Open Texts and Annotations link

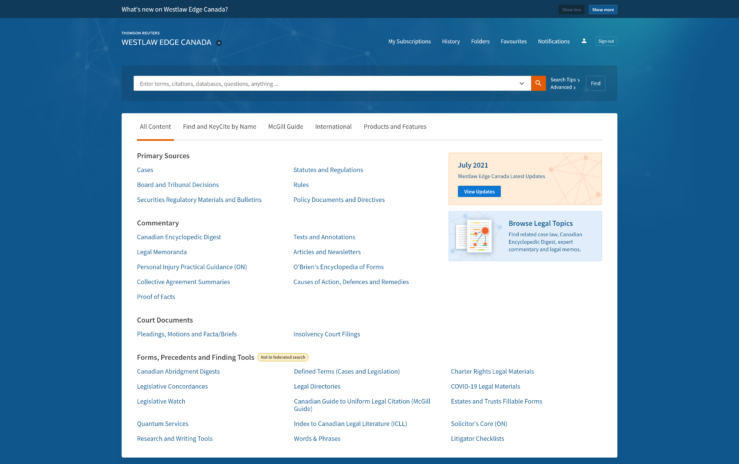pos(324,237)
